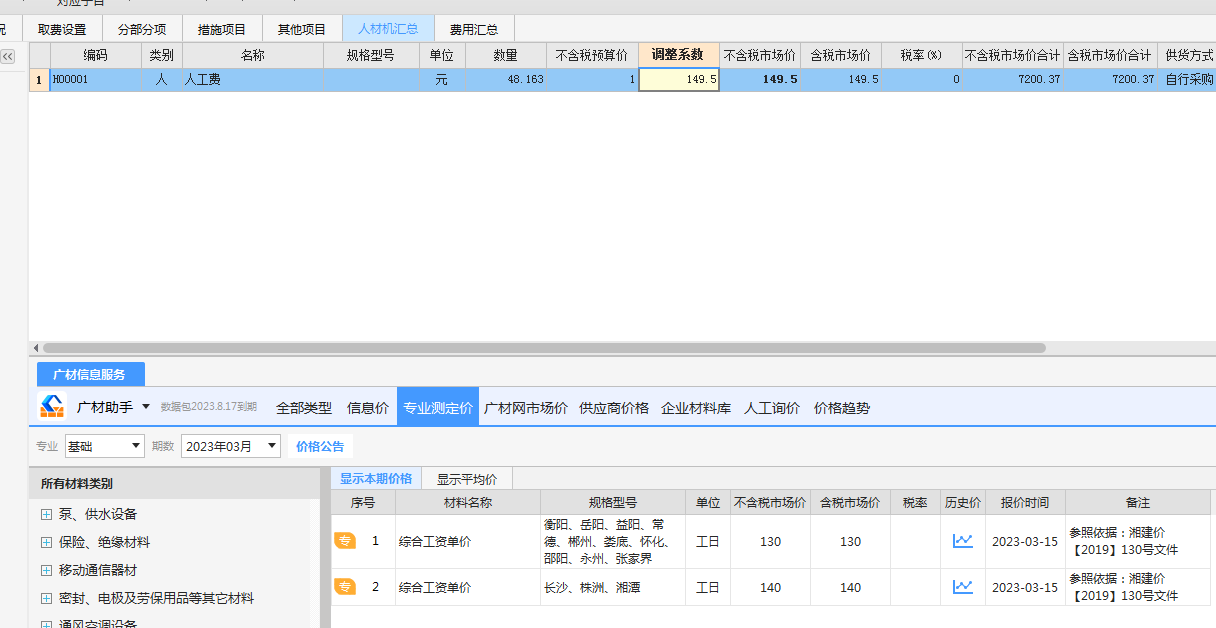Viewport: 1216px width, 628px height.
Task: Select 价格趋势 tab
Action: [x=842, y=407]
